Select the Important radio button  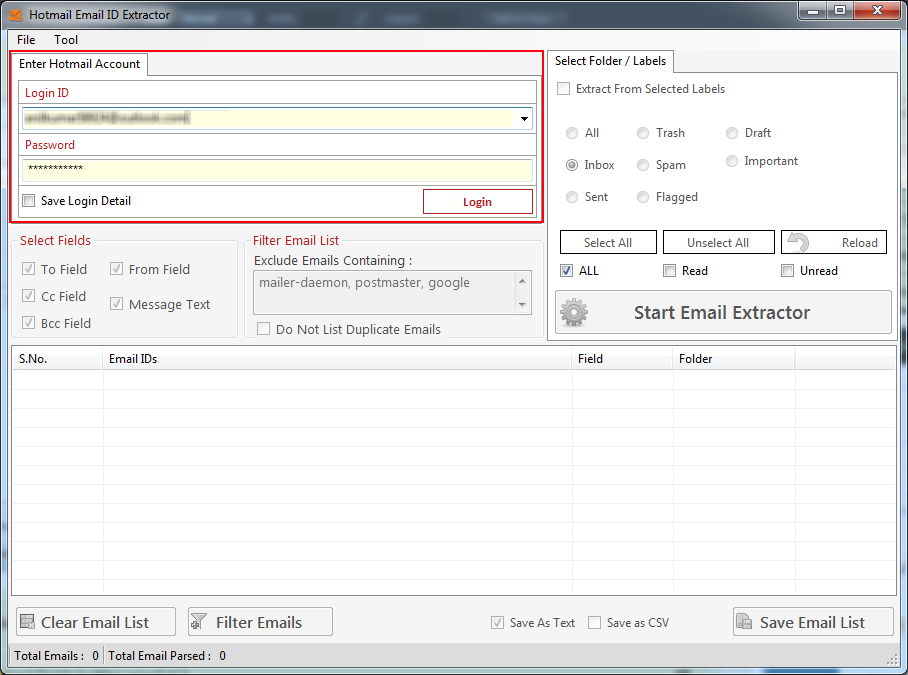pyautogui.click(x=732, y=161)
